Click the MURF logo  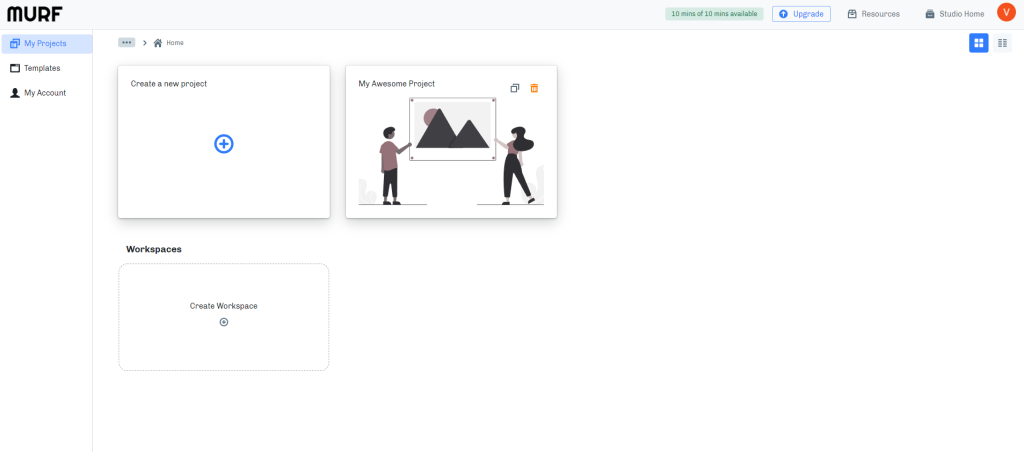(x=35, y=13)
